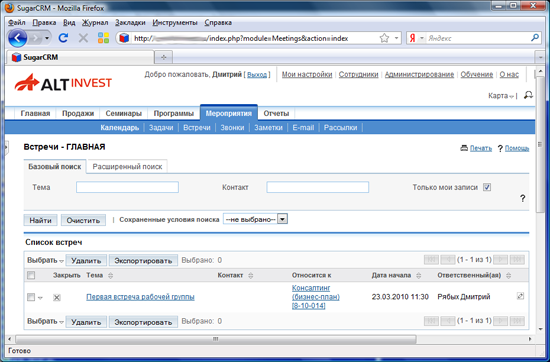Click the question mark help icon in search form

tap(522, 199)
